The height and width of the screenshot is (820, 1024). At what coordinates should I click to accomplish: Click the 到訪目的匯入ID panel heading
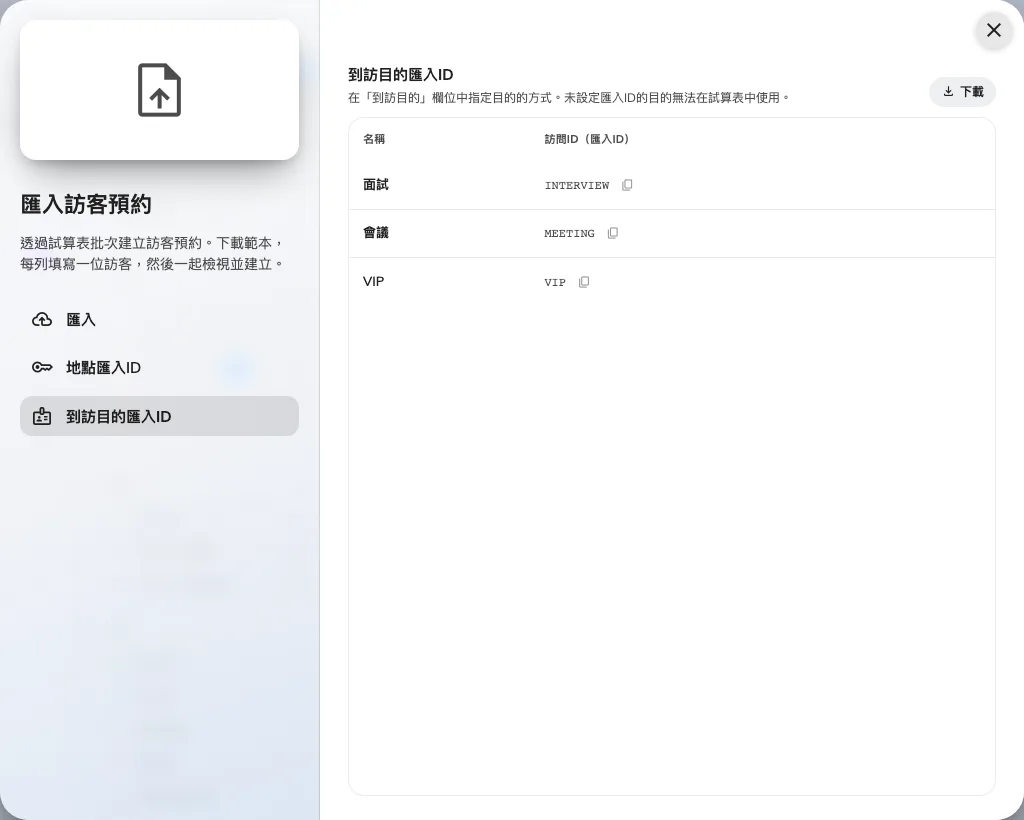[400, 74]
